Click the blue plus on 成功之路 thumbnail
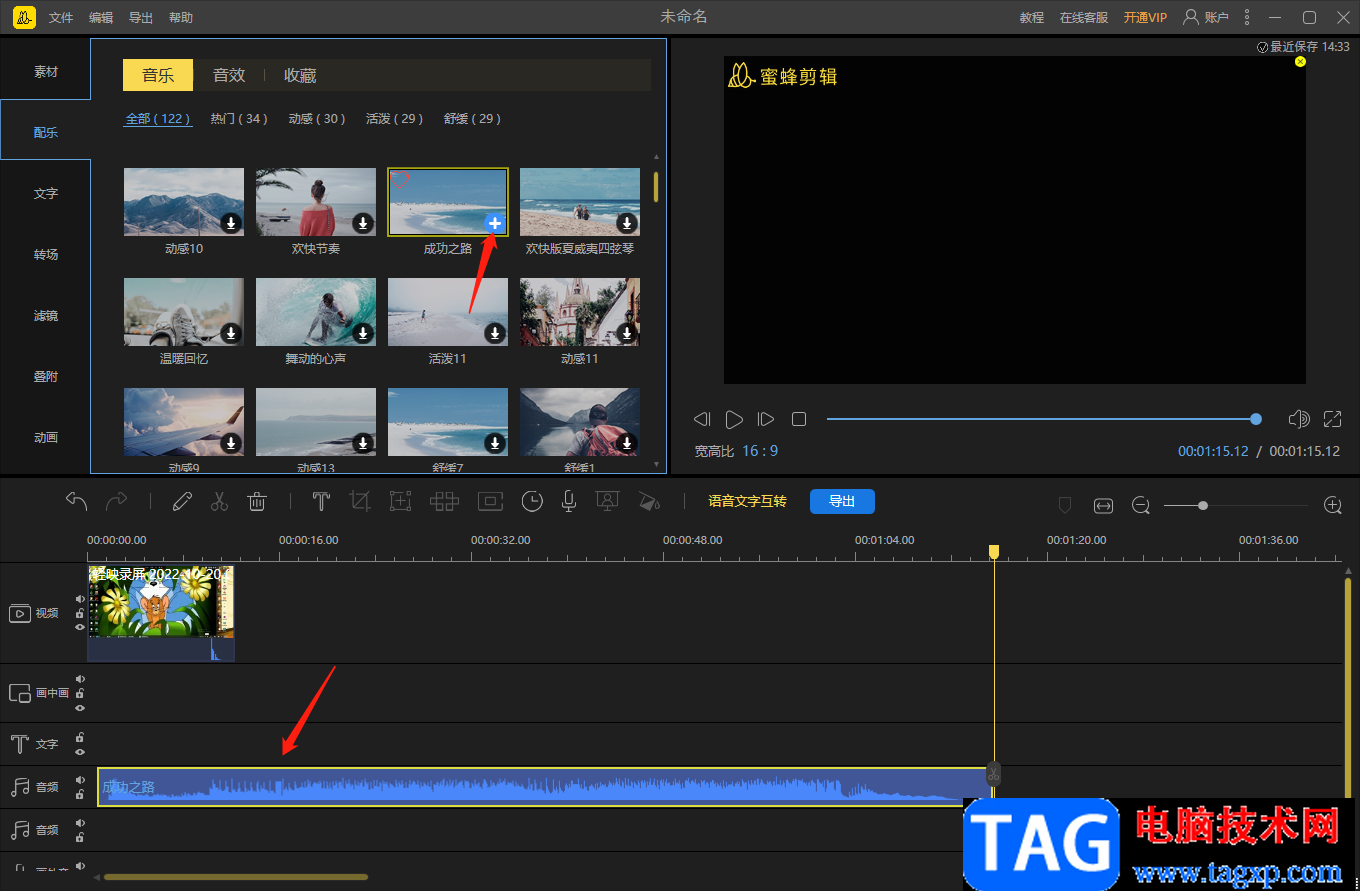Viewport: 1360px width, 891px height. pos(494,223)
